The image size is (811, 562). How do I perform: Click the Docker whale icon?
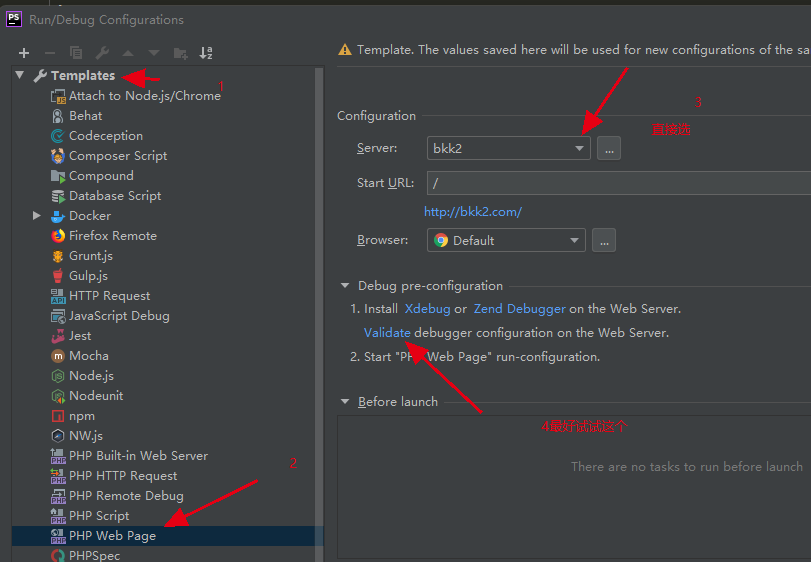click(x=58, y=216)
